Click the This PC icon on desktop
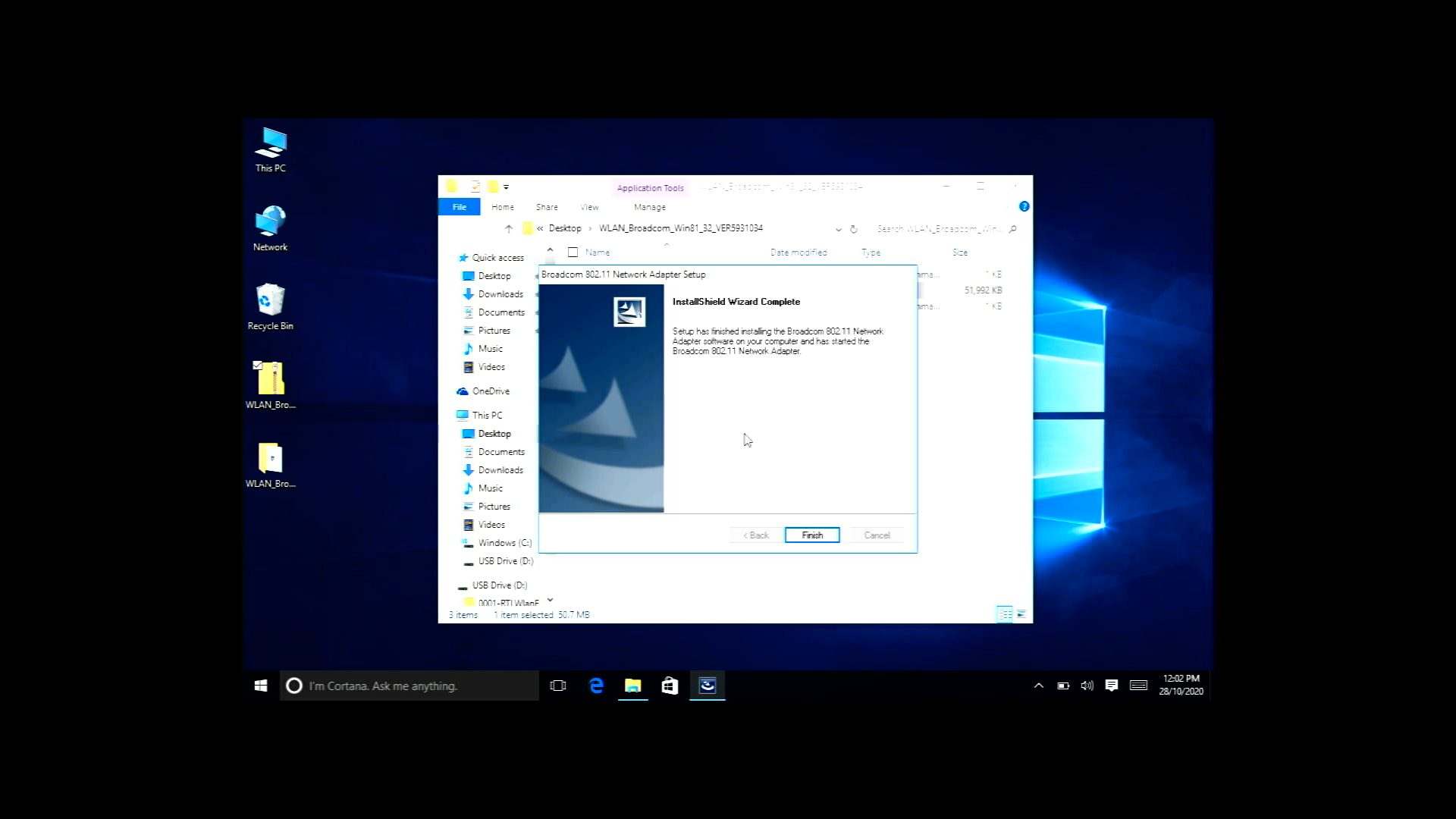Viewport: 1456px width, 819px height. click(x=271, y=148)
